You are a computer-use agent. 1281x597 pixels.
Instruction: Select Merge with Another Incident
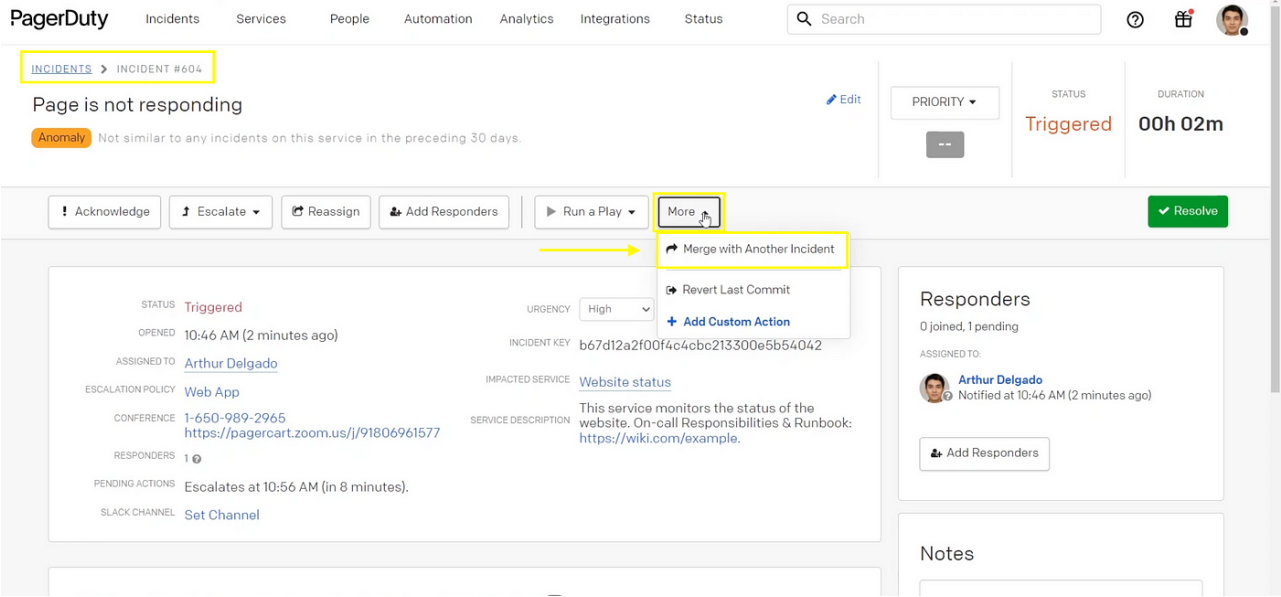pyautogui.click(x=751, y=250)
